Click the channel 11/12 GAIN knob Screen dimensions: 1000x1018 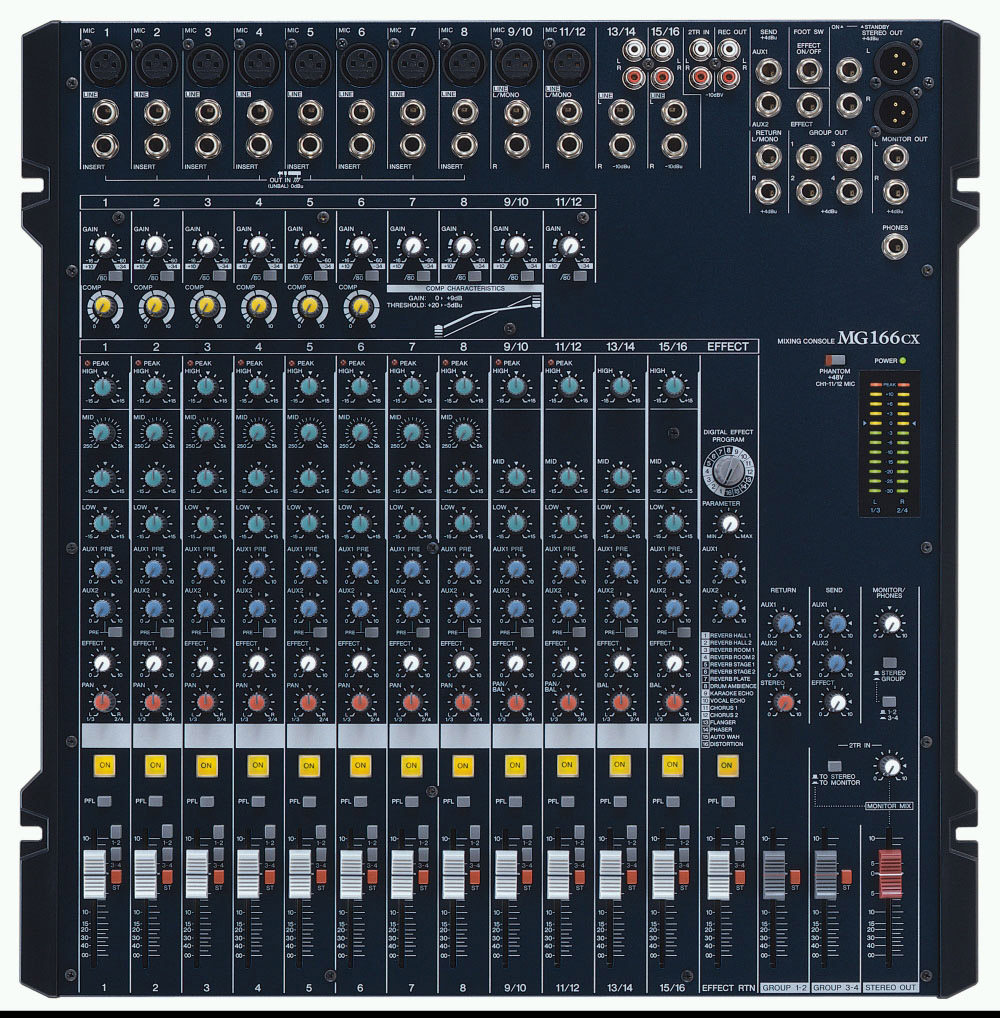569,245
